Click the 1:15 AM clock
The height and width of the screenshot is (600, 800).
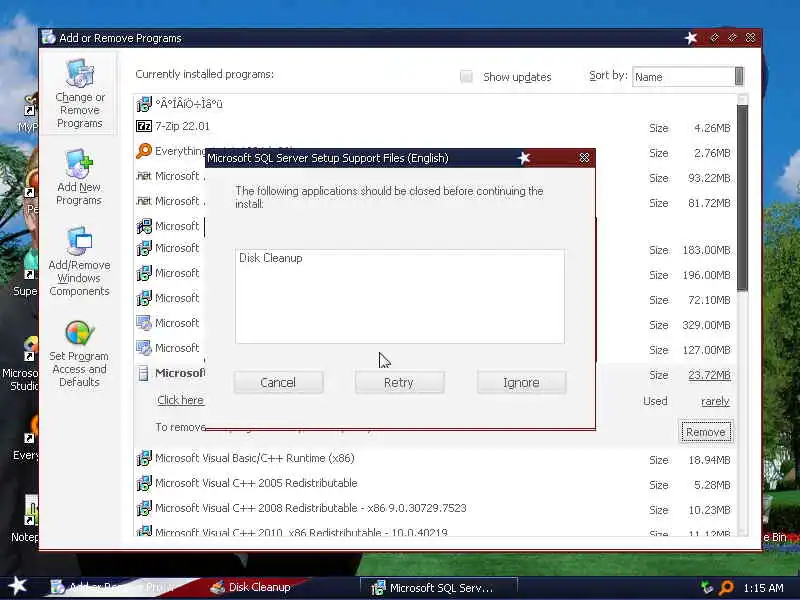(x=763, y=588)
